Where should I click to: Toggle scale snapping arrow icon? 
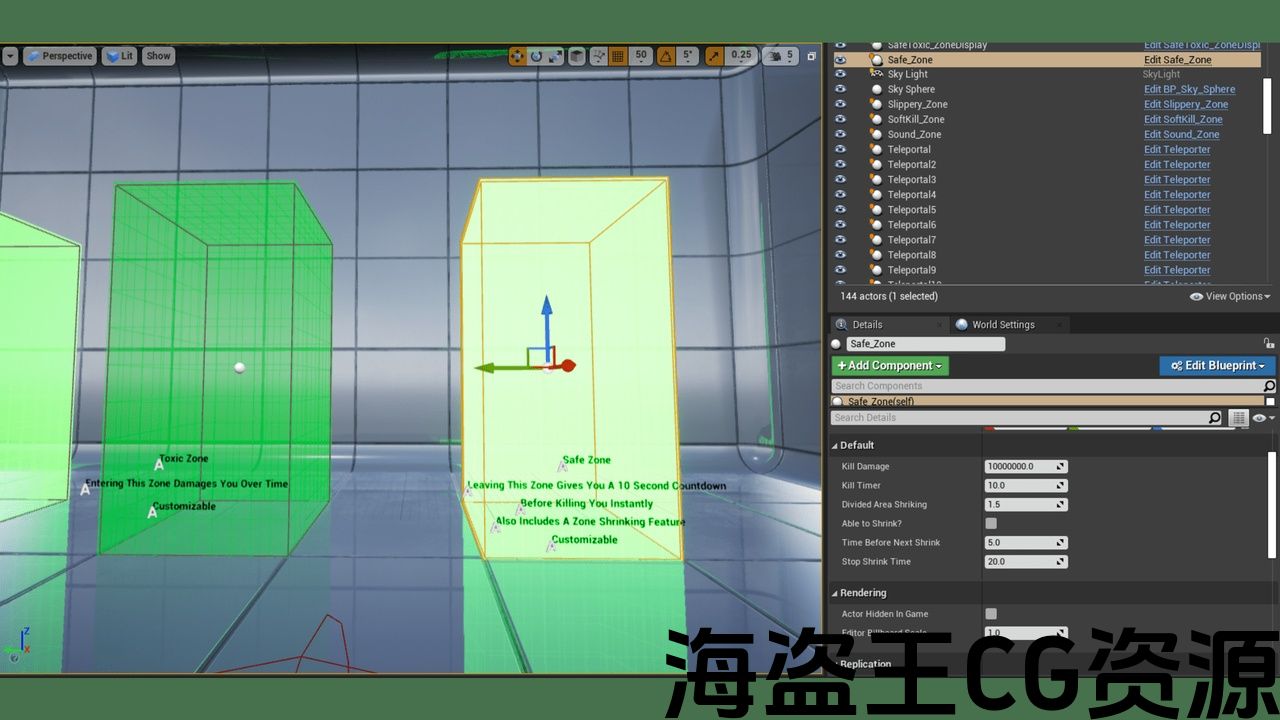tap(715, 56)
